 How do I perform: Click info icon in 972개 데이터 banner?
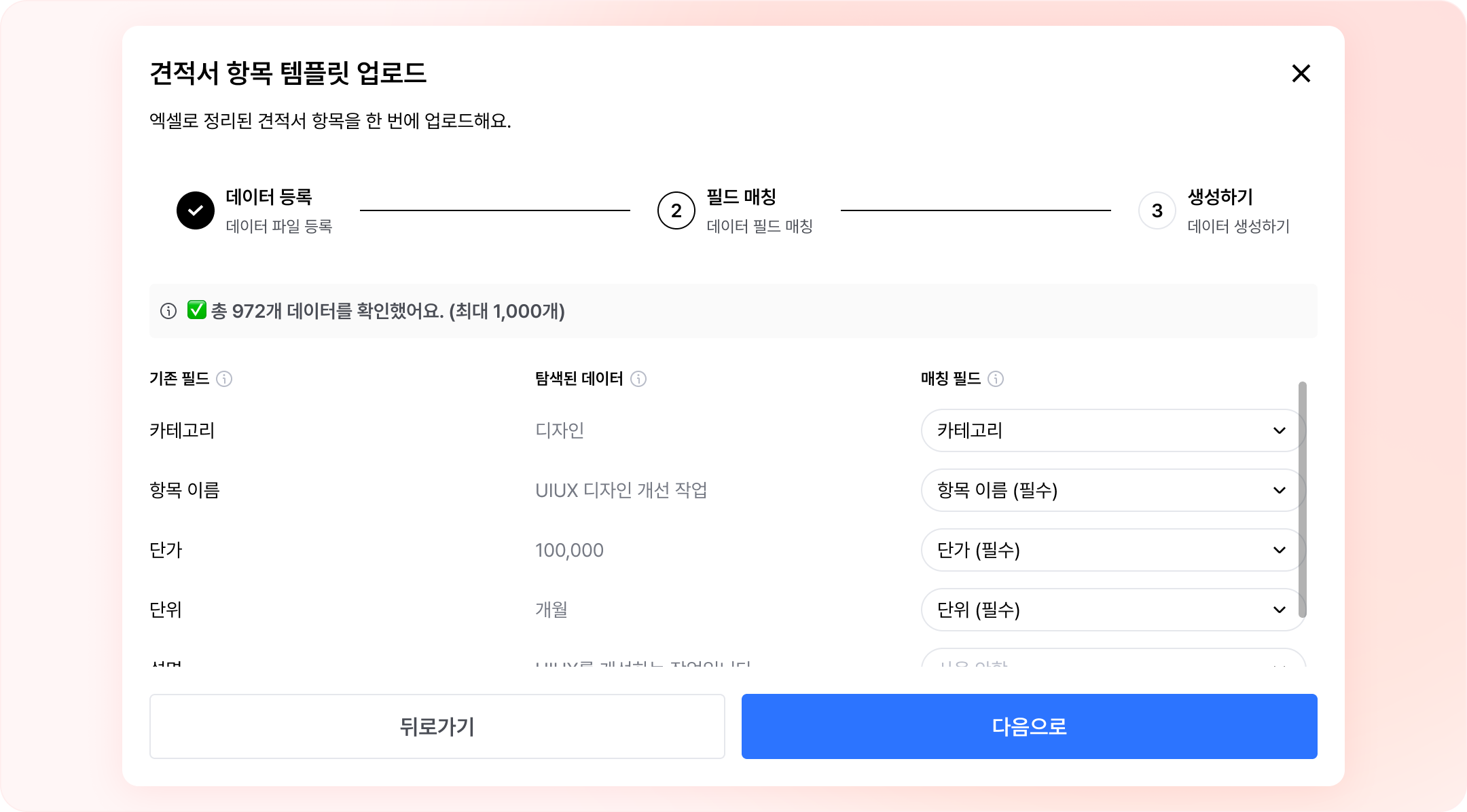[168, 311]
